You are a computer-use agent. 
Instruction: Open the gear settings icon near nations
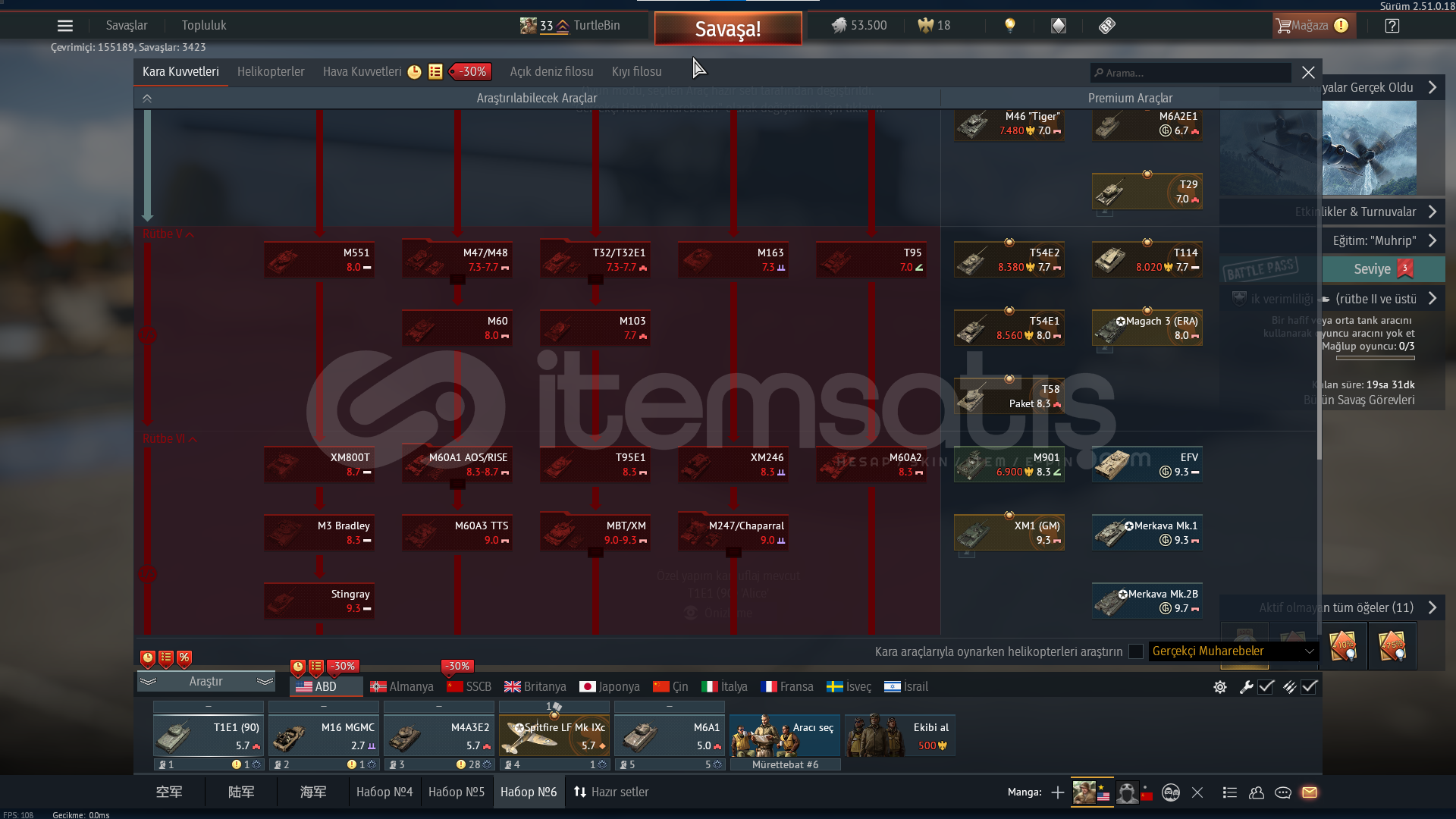pos(1220,687)
